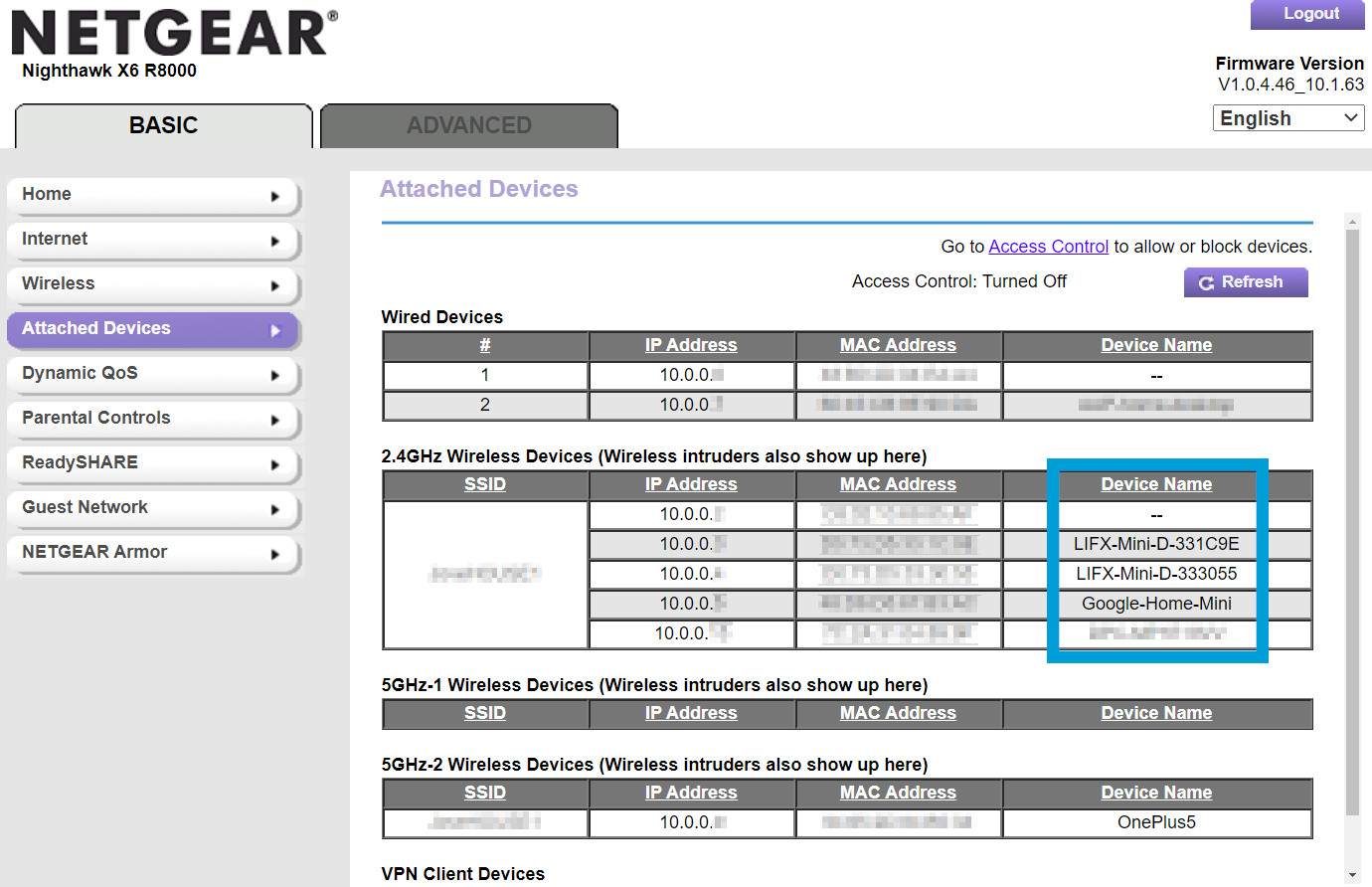The image size is (1372, 887).
Task: Click the Refresh button
Action: [x=1245, y=282]
